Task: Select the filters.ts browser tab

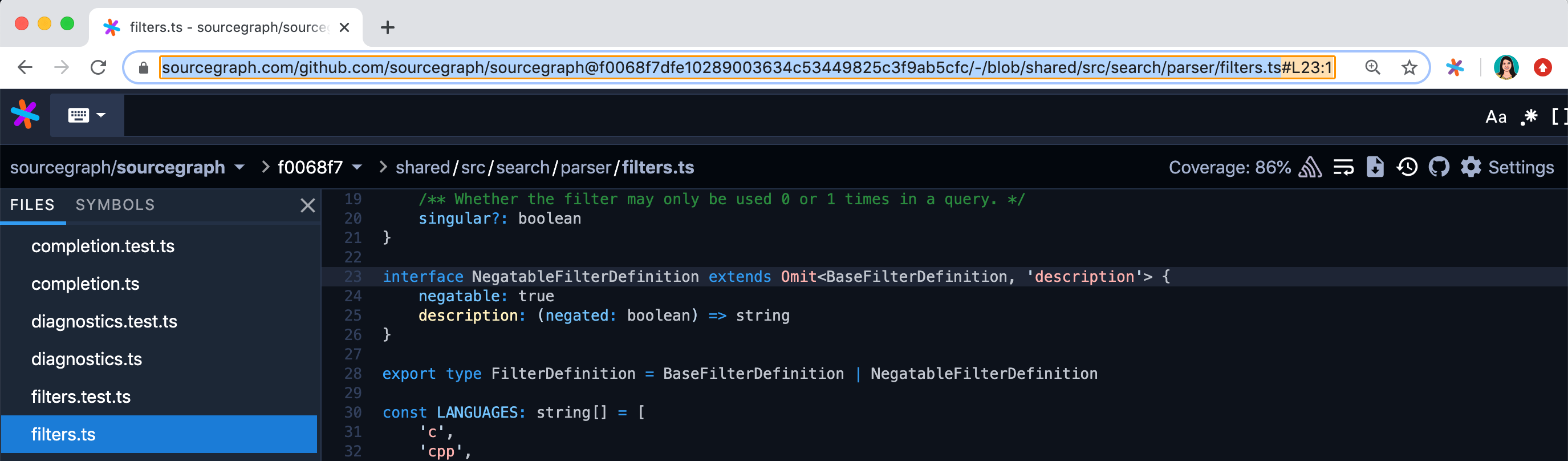Action: tap(226, 27)
